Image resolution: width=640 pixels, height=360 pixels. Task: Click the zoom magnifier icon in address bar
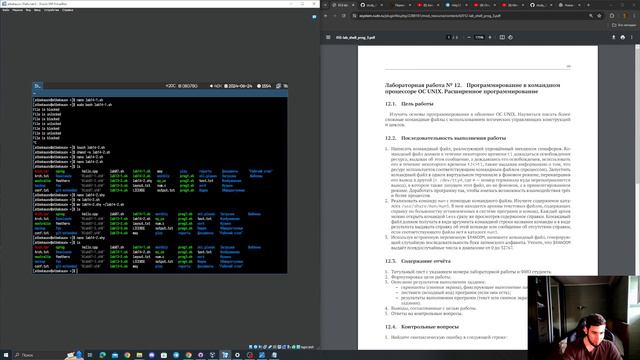pyautogui.click(x=591, y=16)
